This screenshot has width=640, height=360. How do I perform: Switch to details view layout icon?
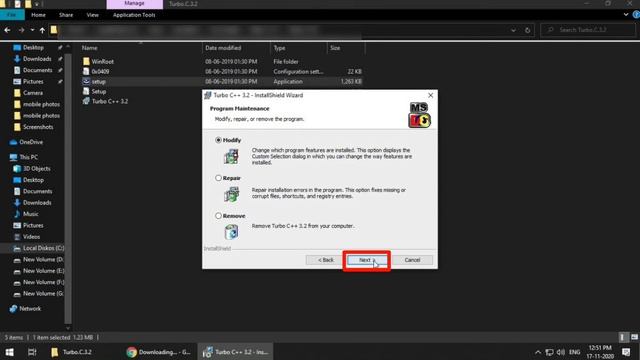[x=622, y=337]
